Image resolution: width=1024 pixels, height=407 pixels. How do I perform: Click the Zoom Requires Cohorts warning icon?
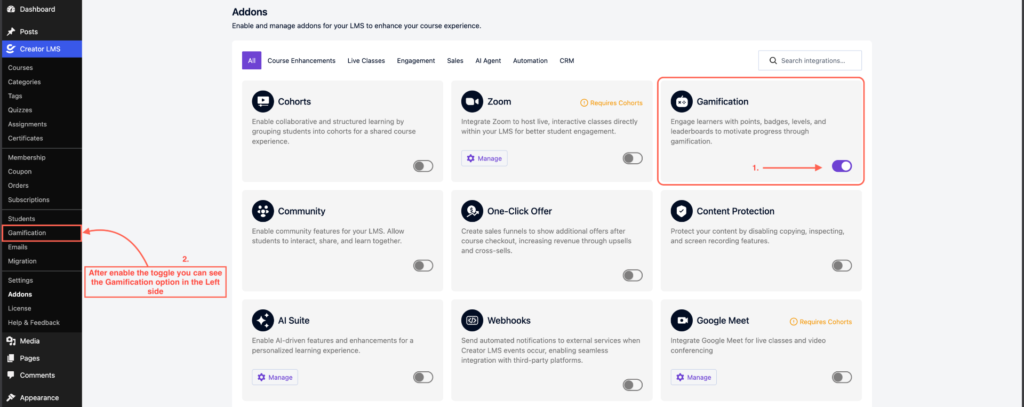click(x=584, y=103)
